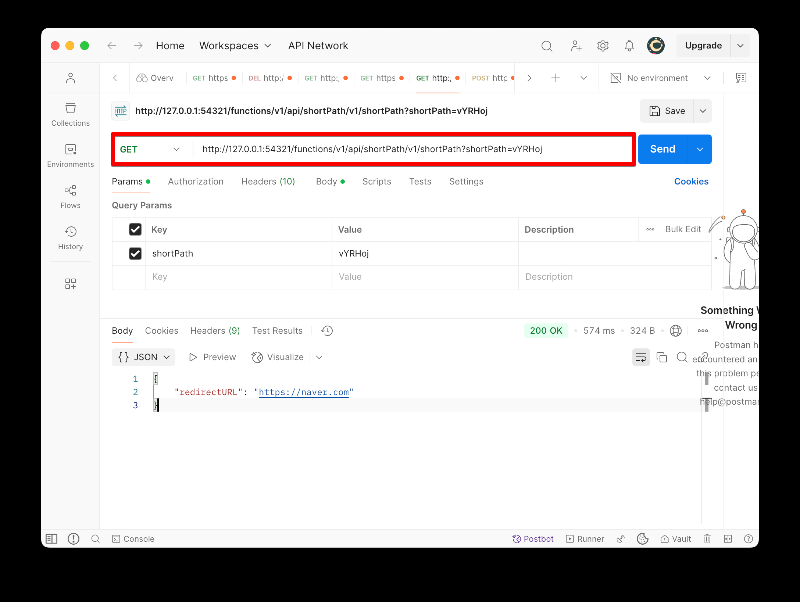Click the configure sidebar grid-plus icon
Screen dimensions: 800x602
[70, 284]
